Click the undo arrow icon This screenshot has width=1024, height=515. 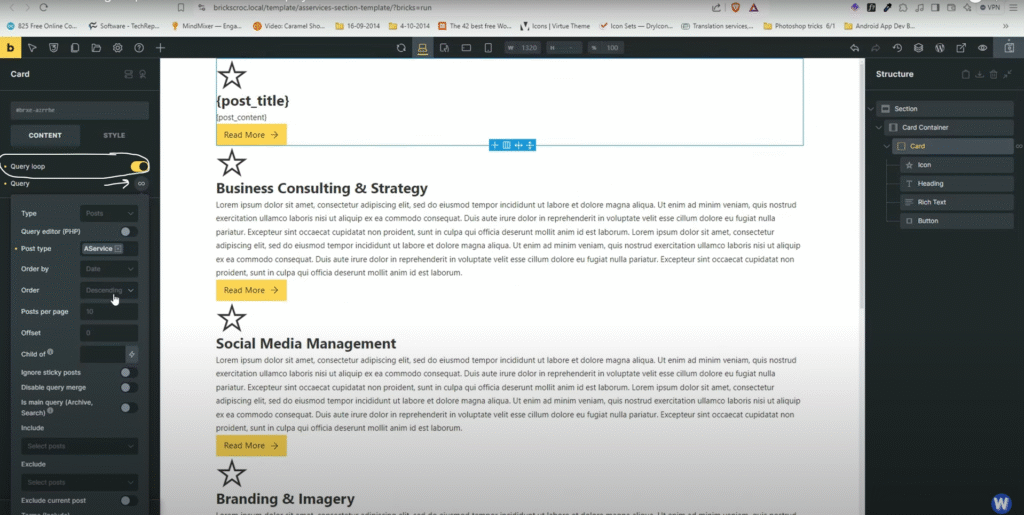(x=854, y=48)
